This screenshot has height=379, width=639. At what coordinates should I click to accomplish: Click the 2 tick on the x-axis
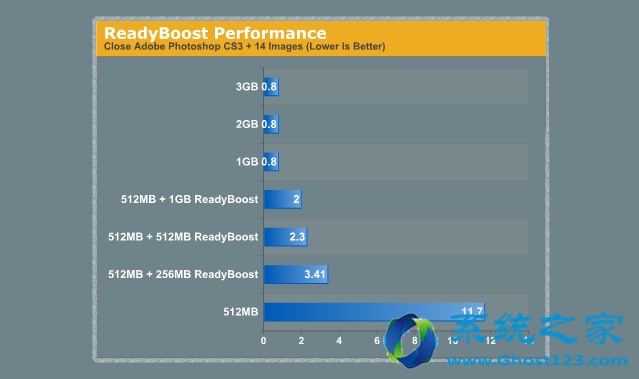pyautogui.click(x=301, y=341)
